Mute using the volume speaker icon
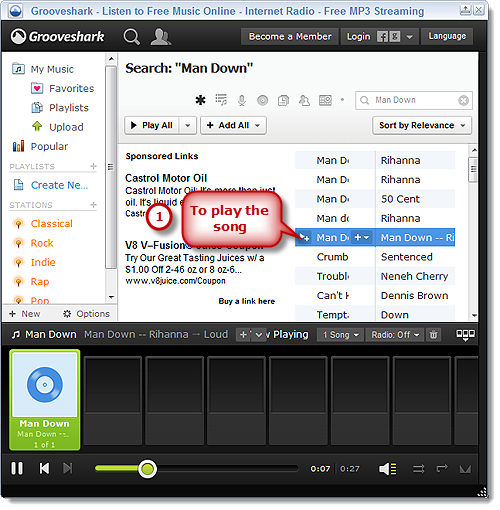This screenshot has height=510, width=500. [388, 469]
